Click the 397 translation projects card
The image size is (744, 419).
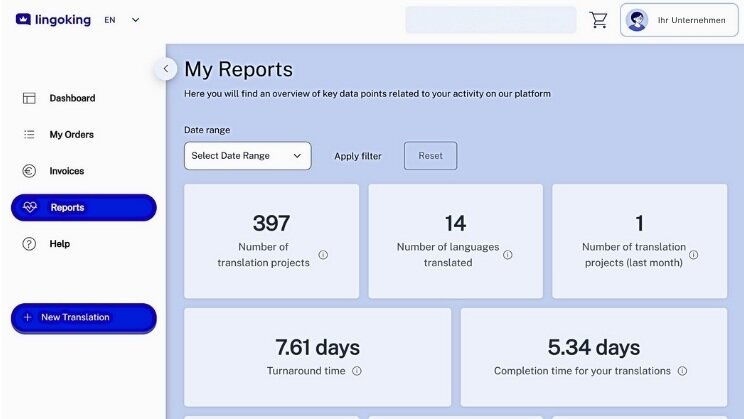click(271, 241)
